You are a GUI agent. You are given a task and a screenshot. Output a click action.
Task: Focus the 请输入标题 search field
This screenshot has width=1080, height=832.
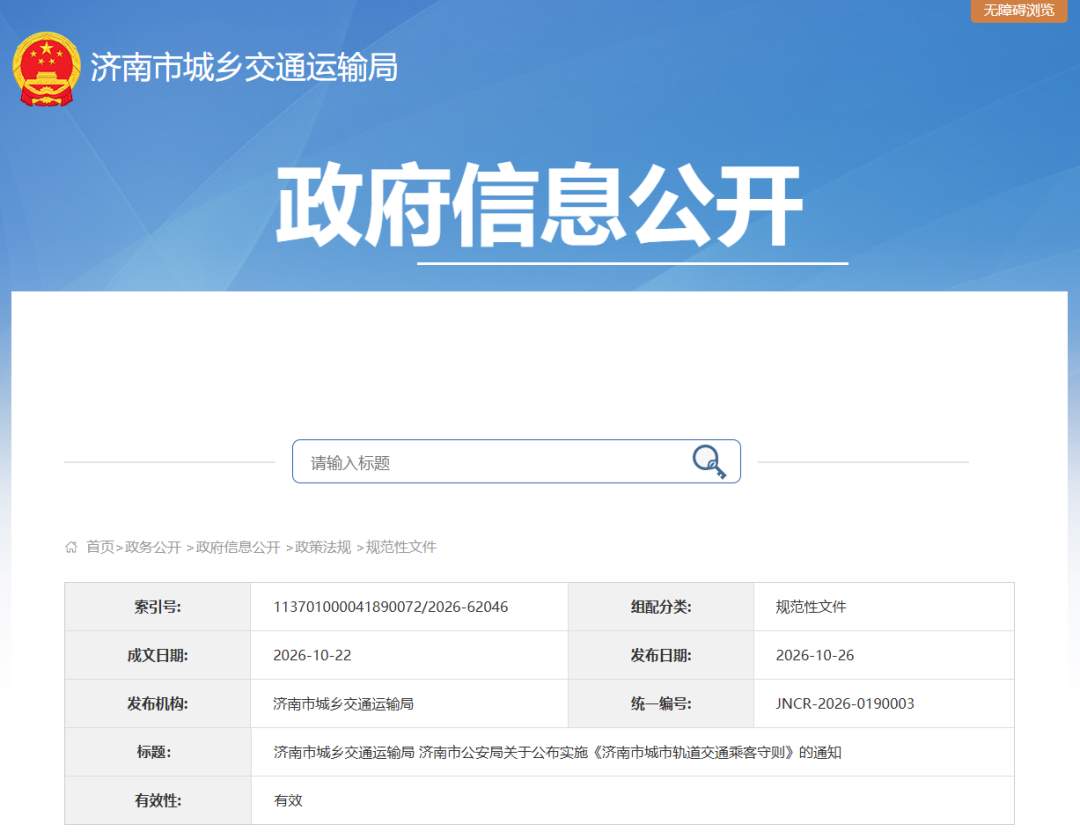(x=516, y=461)
